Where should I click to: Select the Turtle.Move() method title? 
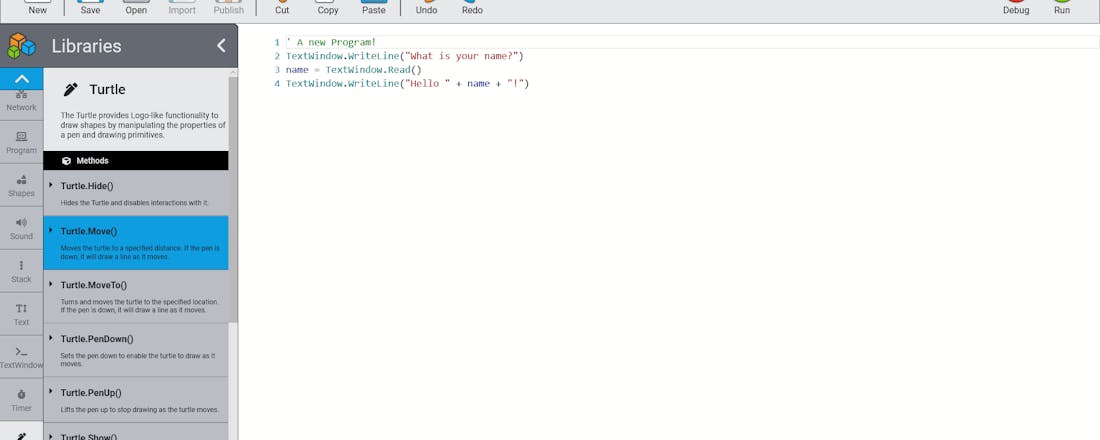89,231
